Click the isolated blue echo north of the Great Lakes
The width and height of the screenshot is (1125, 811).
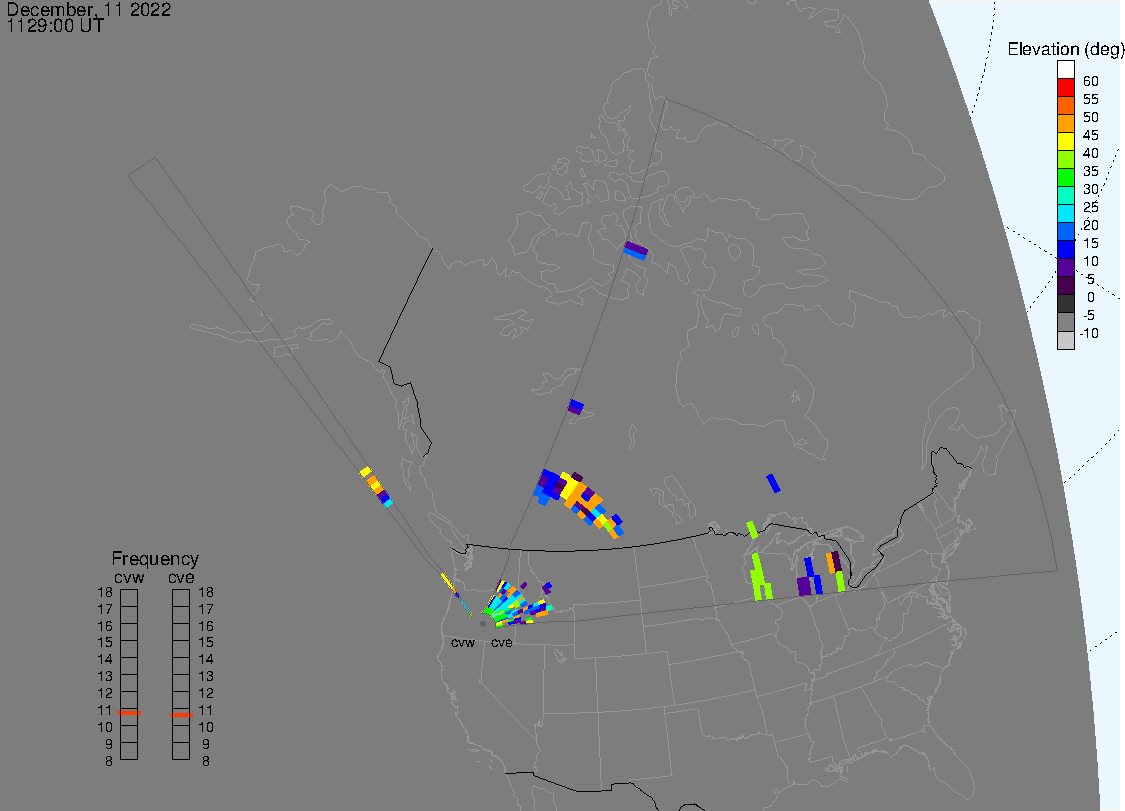(x=773, y=483)
